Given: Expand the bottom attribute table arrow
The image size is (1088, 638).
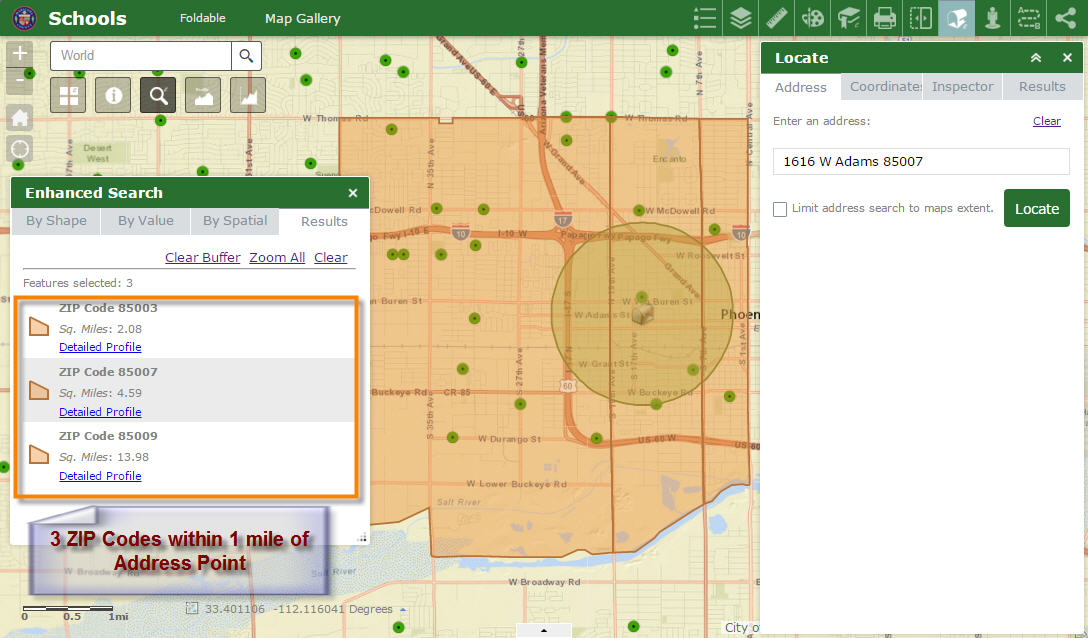Looking at the screenshot, I should tap(543, 631).
